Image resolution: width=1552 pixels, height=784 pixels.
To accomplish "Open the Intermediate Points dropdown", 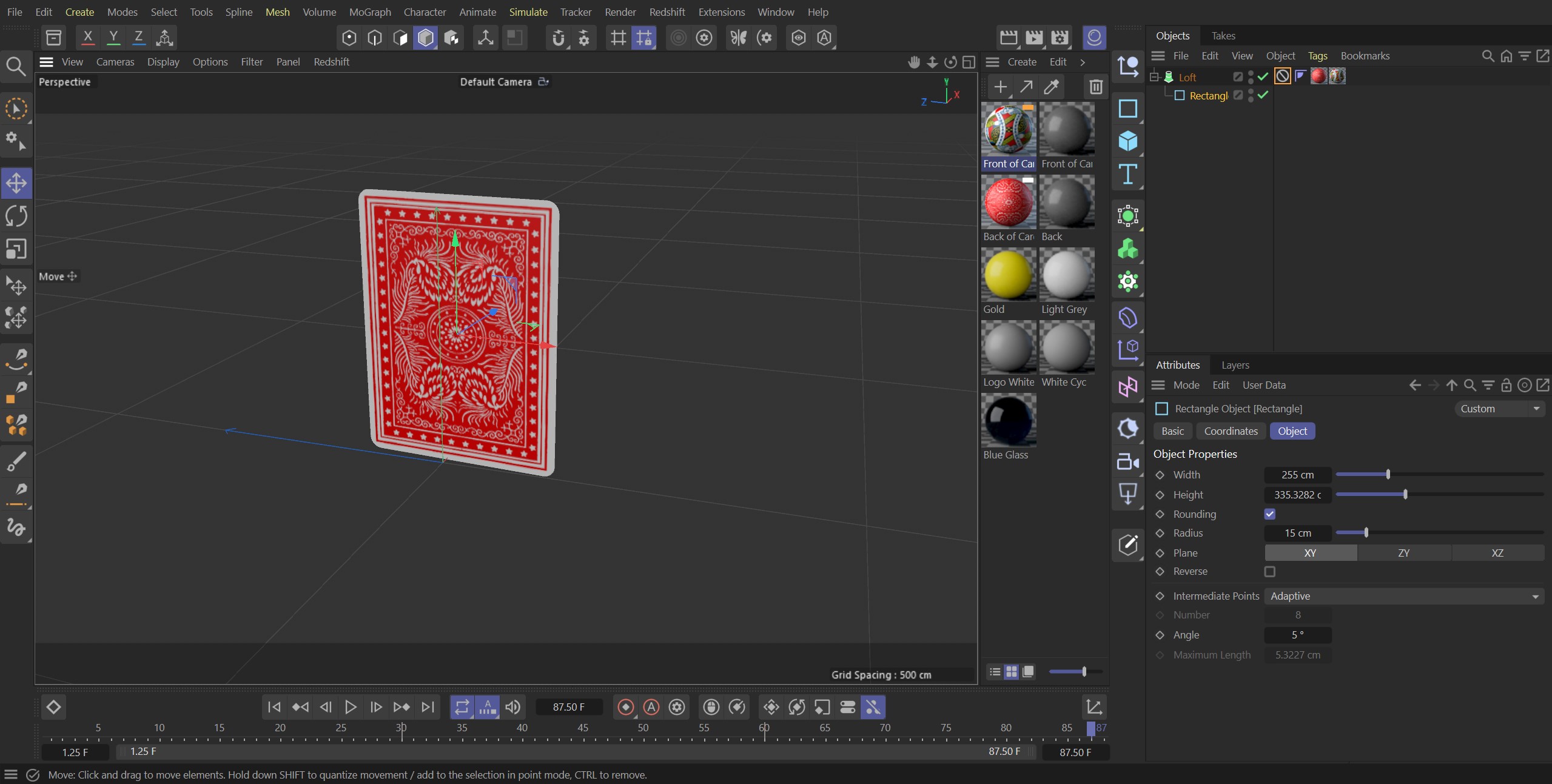I will [x=1403, y=597].
